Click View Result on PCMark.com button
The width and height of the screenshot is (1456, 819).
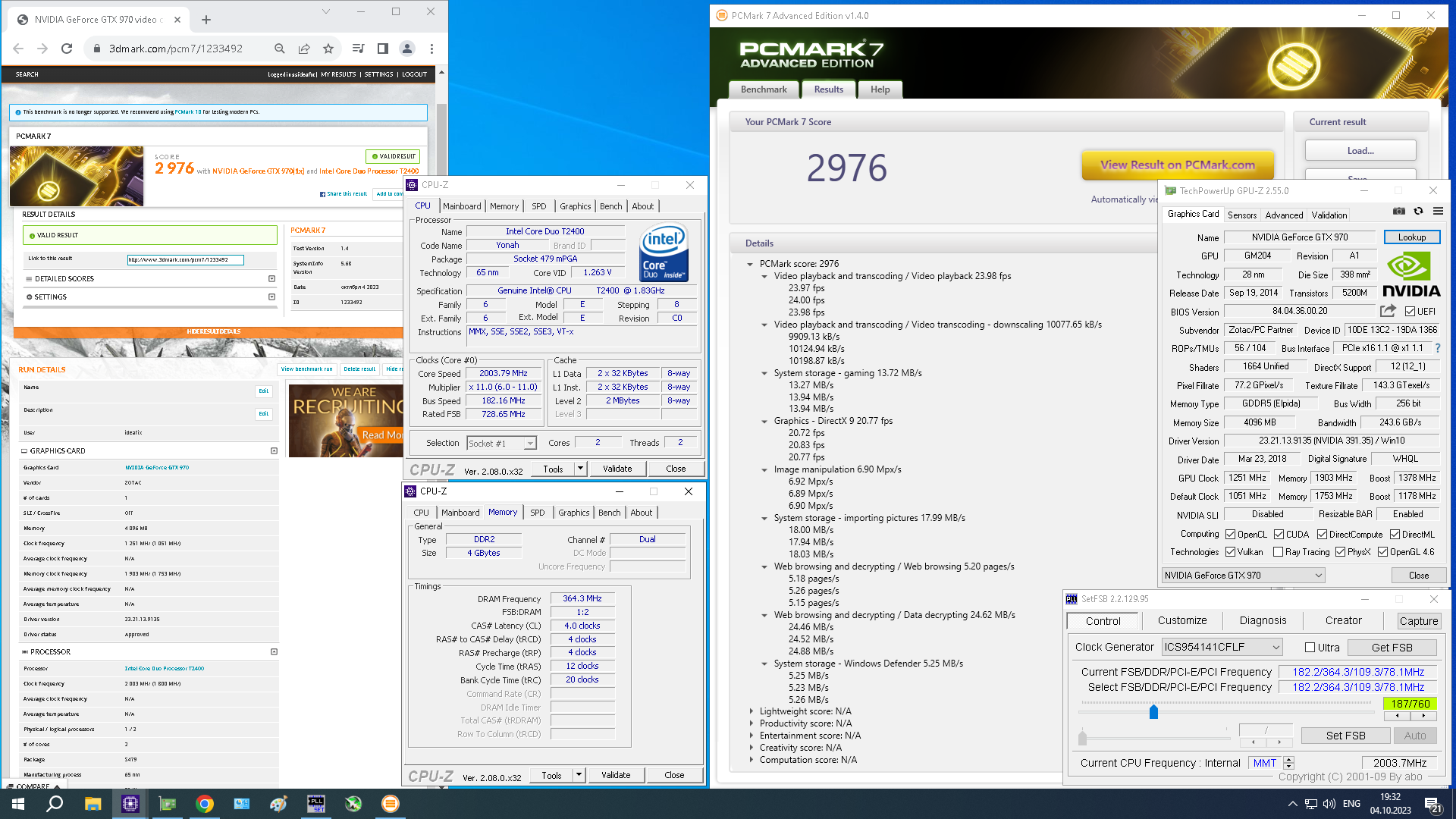(1177, 165)
